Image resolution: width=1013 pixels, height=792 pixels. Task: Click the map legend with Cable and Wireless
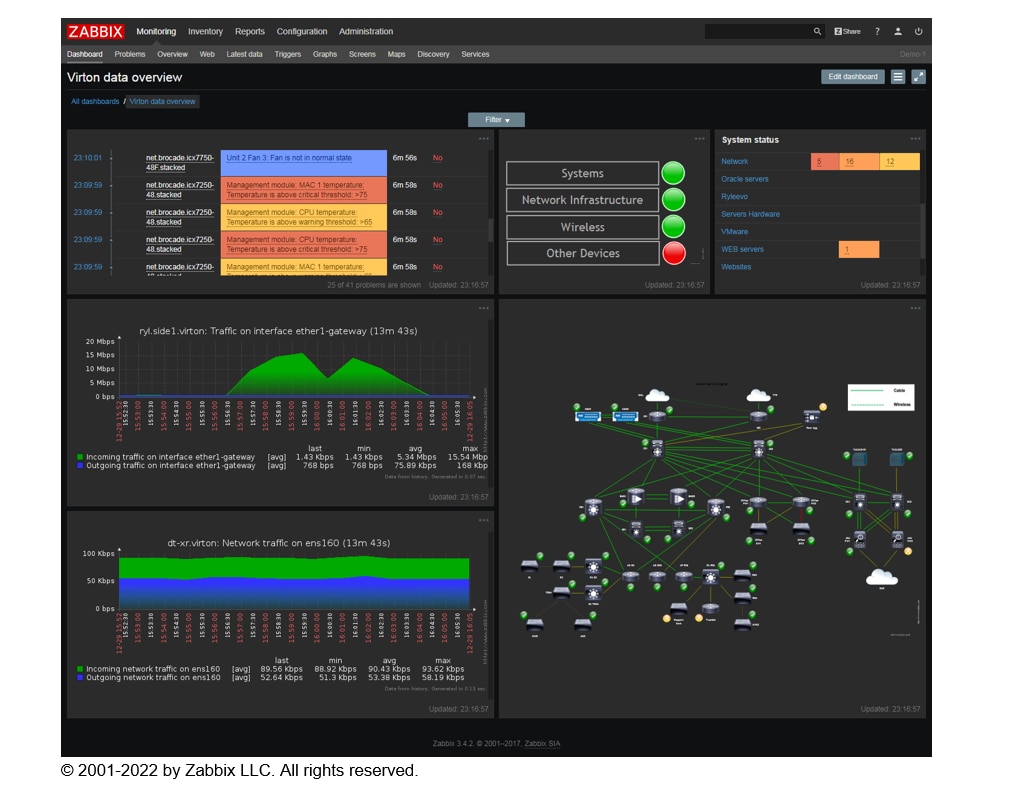[x=881, y=397]
